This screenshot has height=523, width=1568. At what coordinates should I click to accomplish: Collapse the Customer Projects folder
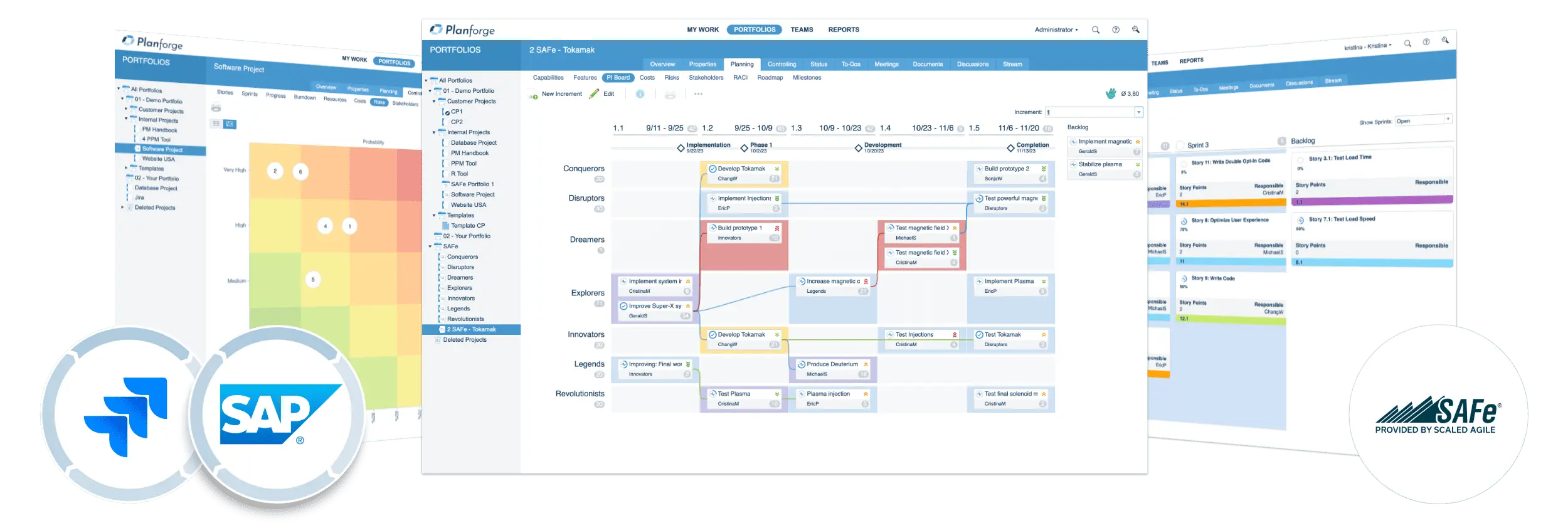[434, 102]
